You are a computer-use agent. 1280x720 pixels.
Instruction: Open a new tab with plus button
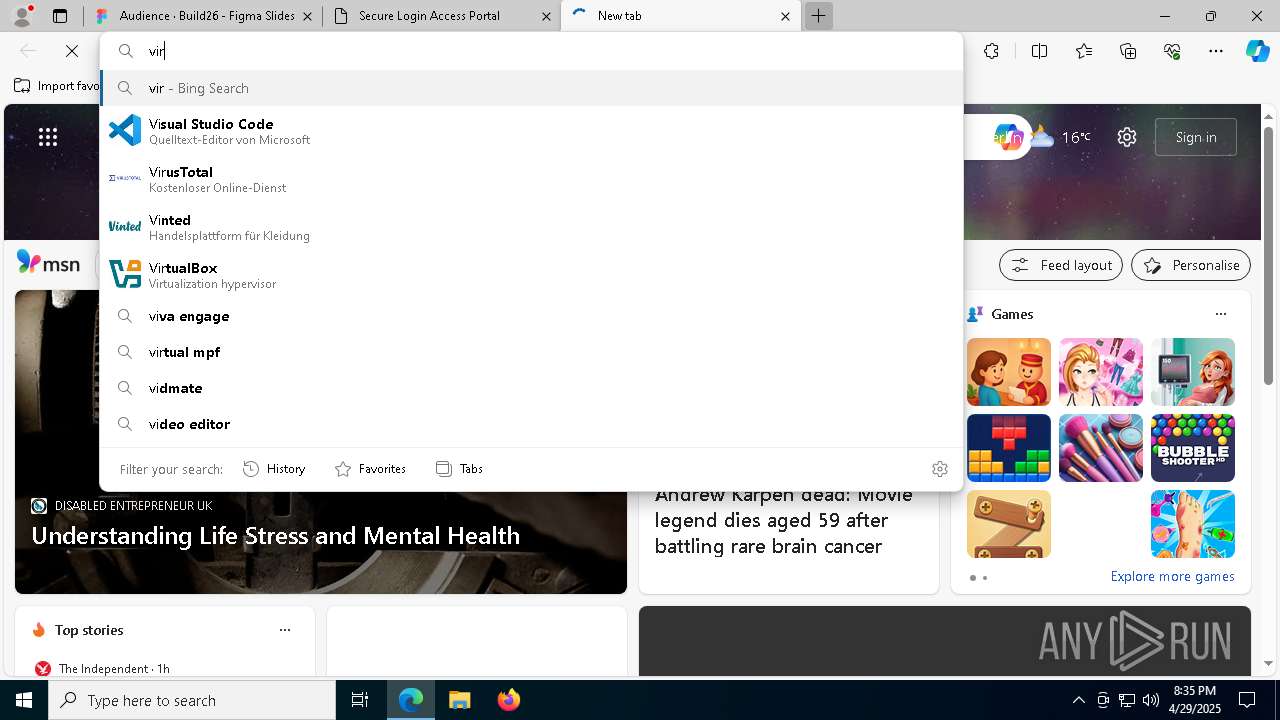pos(818,16)
